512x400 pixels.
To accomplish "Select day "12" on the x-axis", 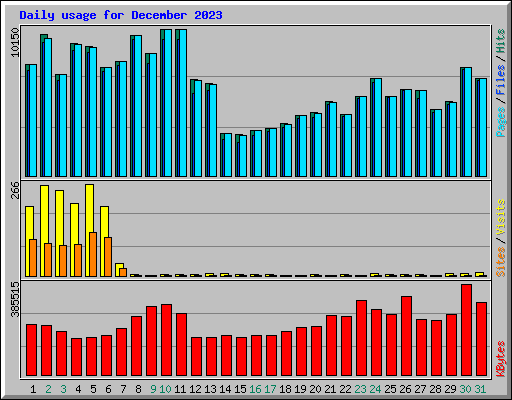I will pos(195,389).
